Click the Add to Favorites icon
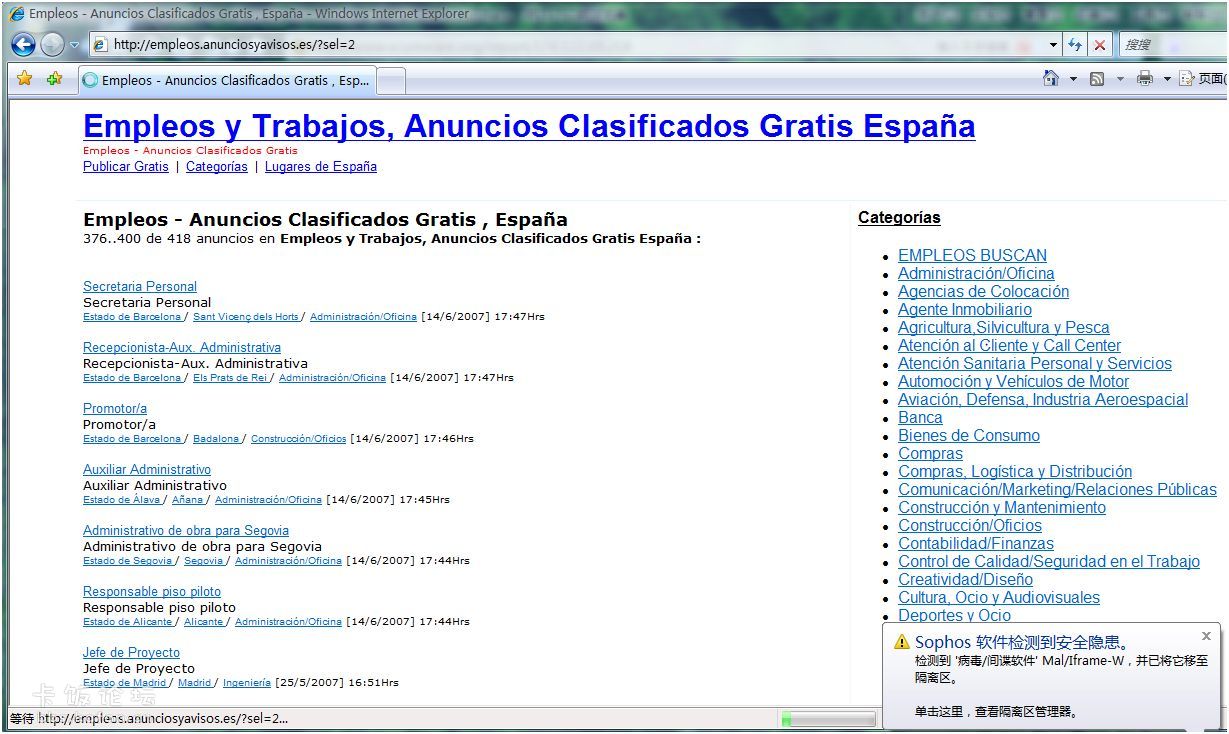The image size is (1229, 734). [x=54, y=79]
